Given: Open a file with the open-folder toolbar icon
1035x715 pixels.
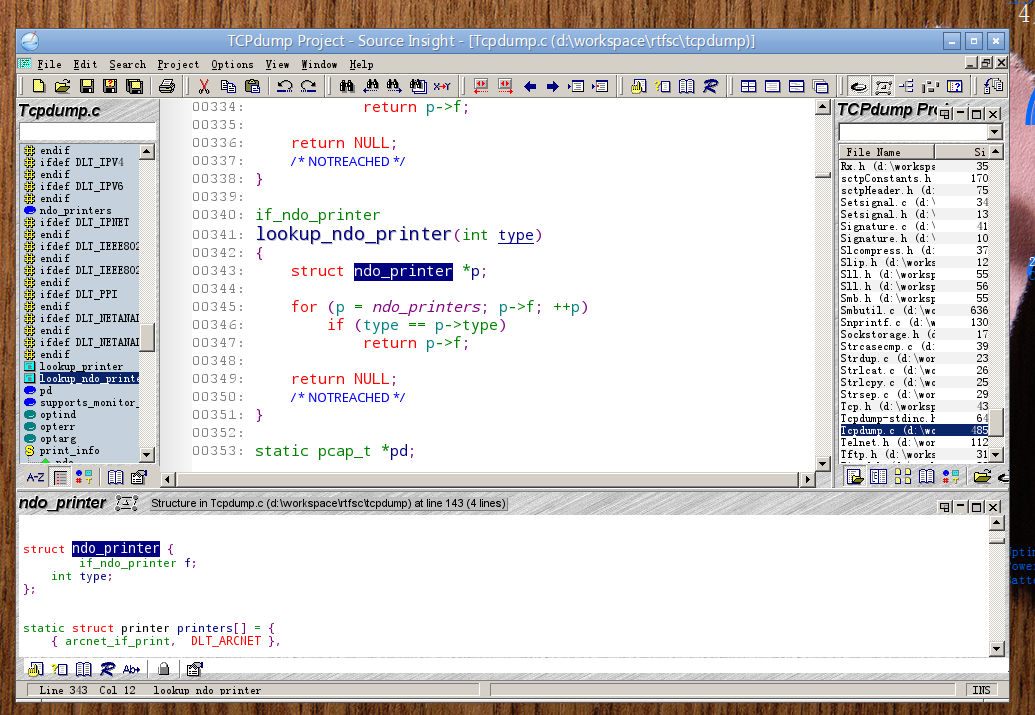Looking at the screenshot, I should click(x=62, y=86).
